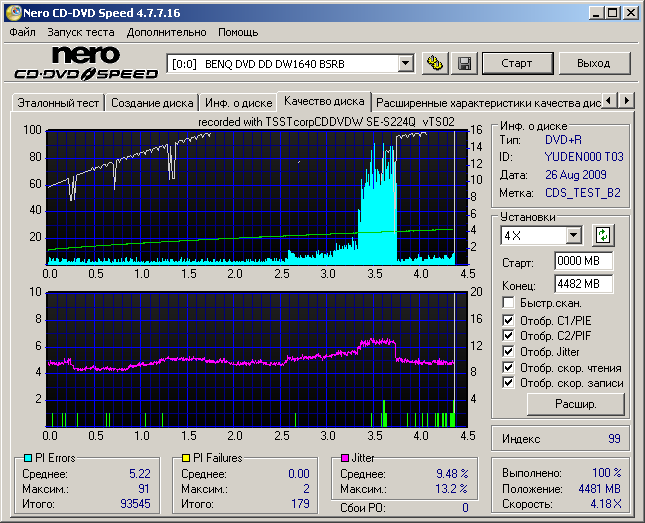Open the Помощь menu
This screenshot has width=645, height=523.
click(238, 32)
